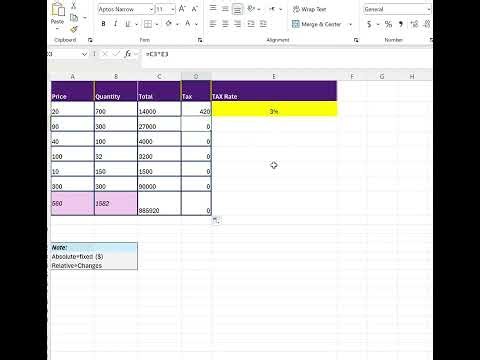Bottom align the cell text
This screenshot has width=480, height=360.
click(x=237, y=9)
